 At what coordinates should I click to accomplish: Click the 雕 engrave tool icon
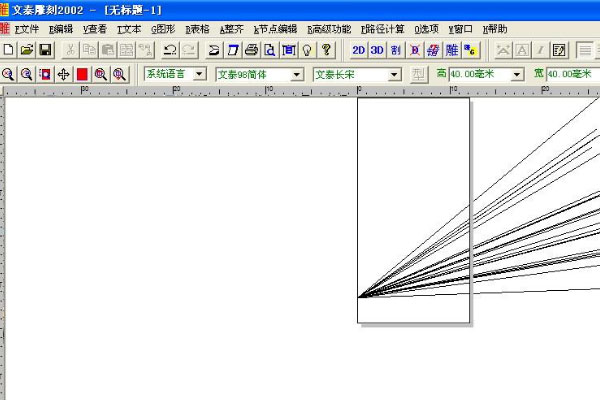pyautogui.click(x=453, y=49)
